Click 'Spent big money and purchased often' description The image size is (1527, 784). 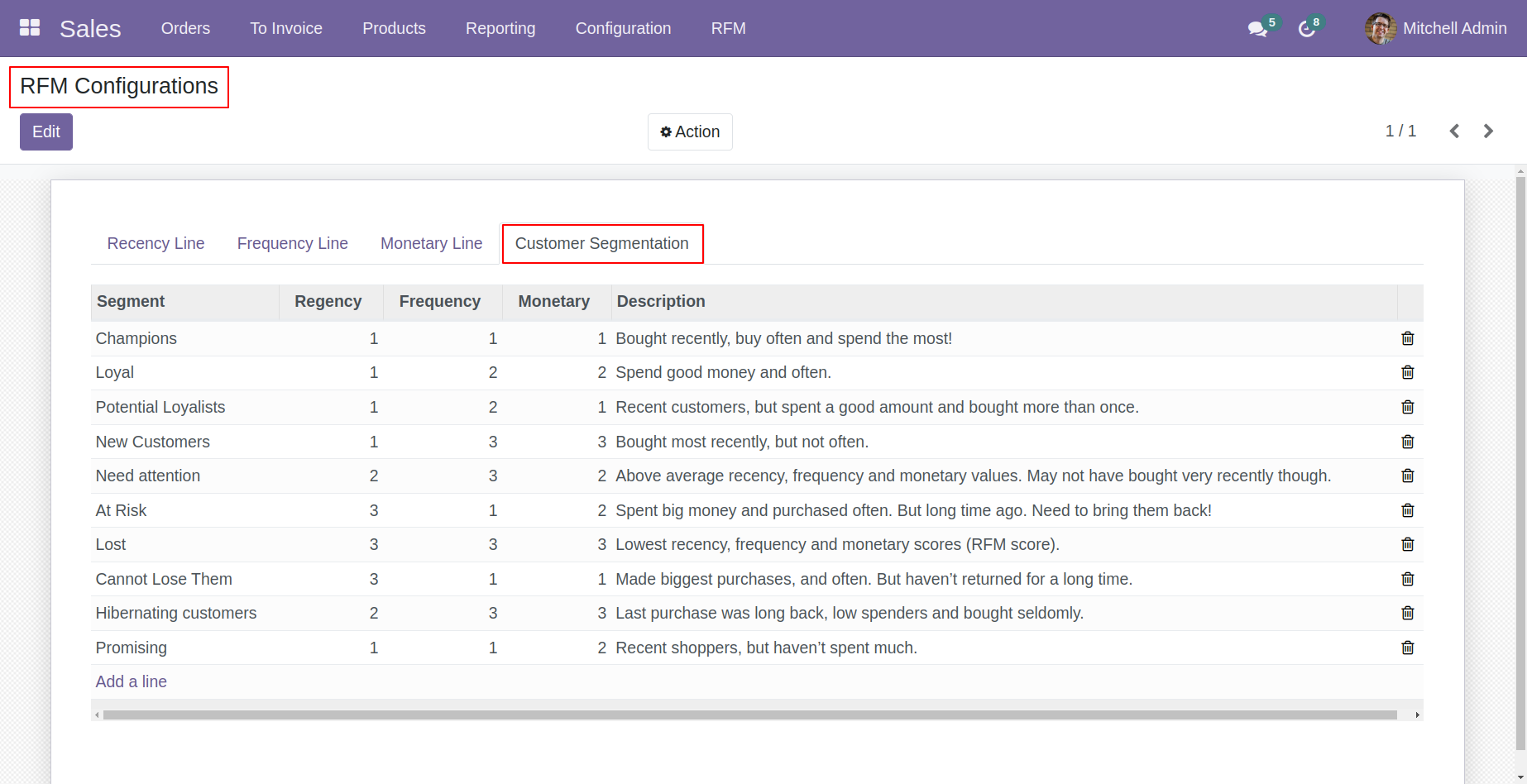[x=913, y=510]
